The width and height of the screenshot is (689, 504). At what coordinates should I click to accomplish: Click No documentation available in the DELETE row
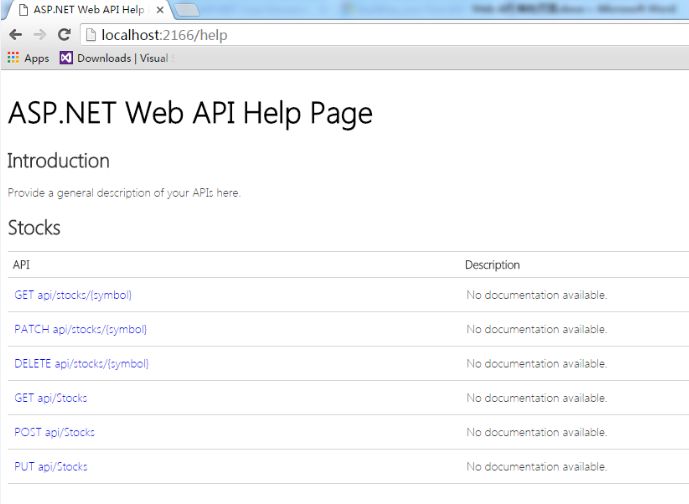pyautogui.click(x=537, y=363)
